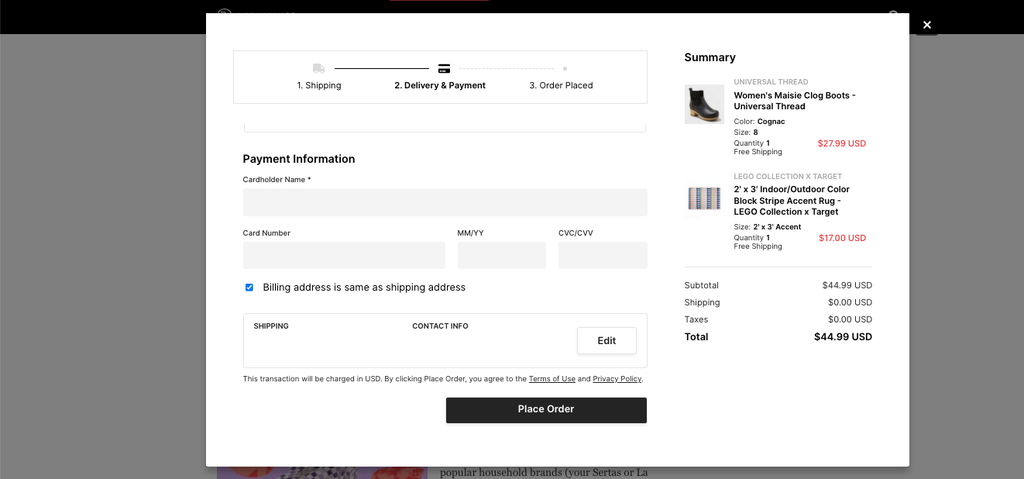Toggle billing address same as shipping checkbox
Image resolution: width=1024 pixels, height=479 pixels.
[249, 287]
